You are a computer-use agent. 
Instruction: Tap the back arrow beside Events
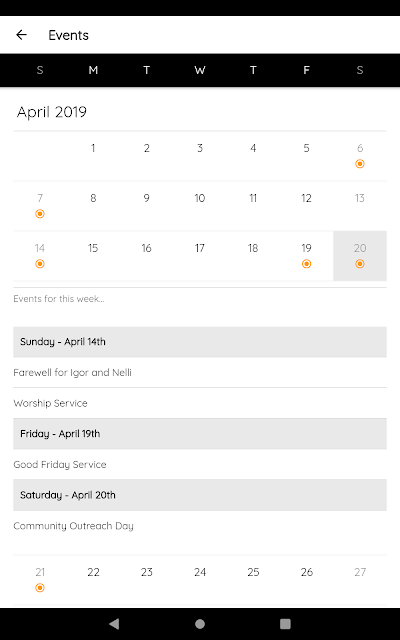21,35
